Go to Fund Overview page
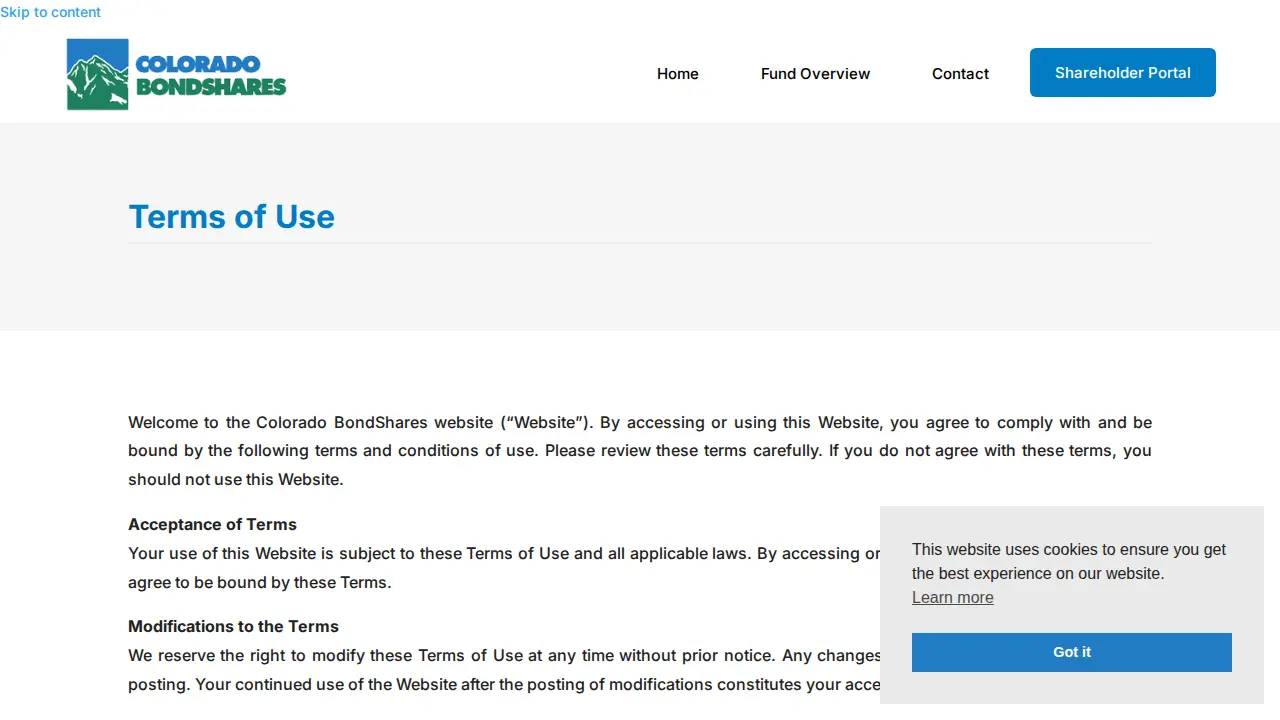This screenshot has height=720, width=1280. coord(815,74)
